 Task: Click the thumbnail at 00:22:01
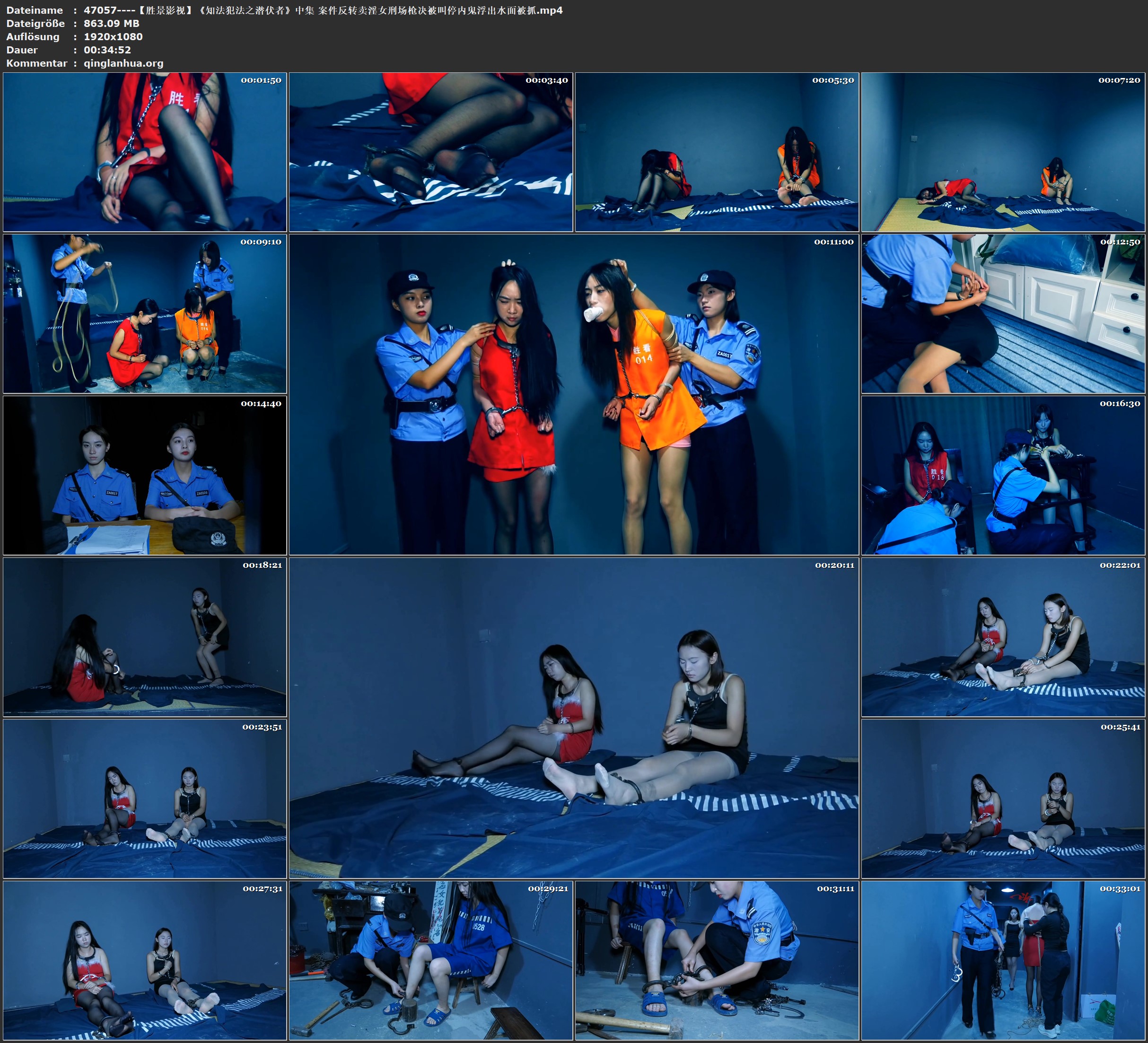point(1003,637)
